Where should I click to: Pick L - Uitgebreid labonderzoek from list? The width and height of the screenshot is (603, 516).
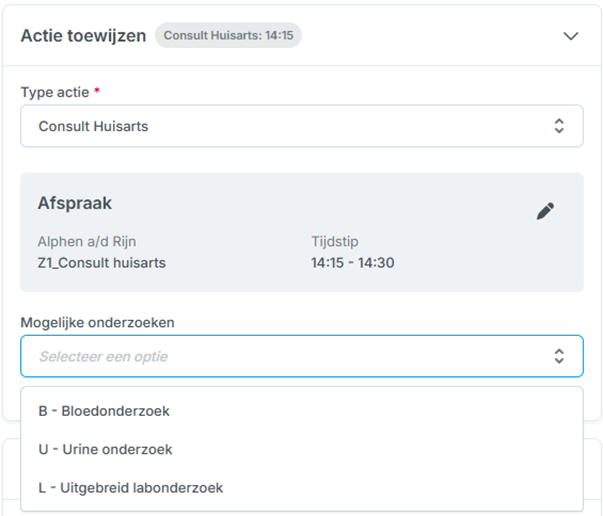pyautogui.click(x=130, y=488)
